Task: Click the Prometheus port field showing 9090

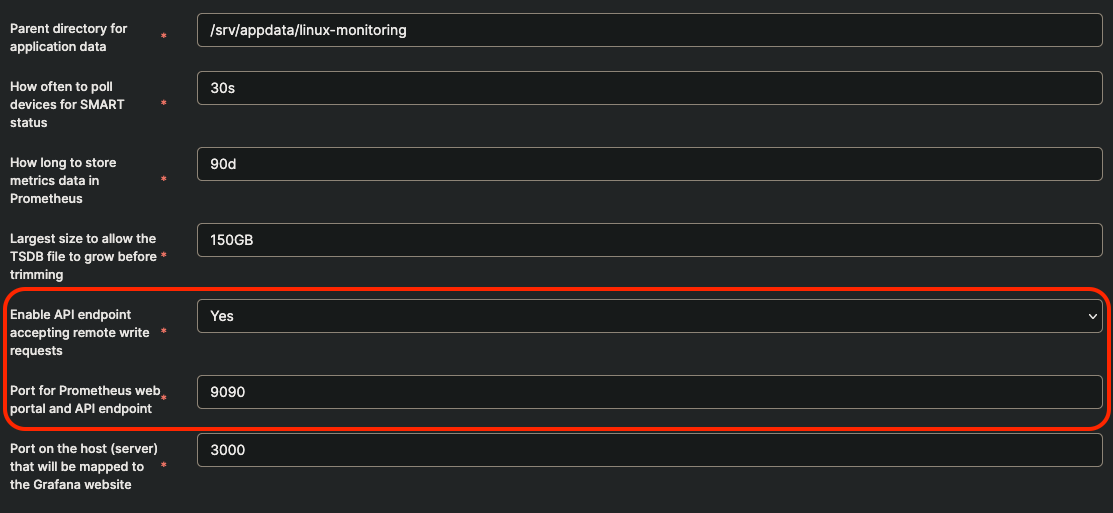Action: (649, 392)
